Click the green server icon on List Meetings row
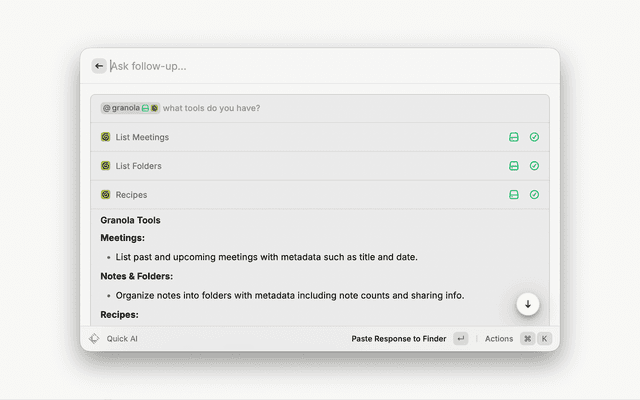This screenshot has width=640, height=400. (x=514, y=137)
